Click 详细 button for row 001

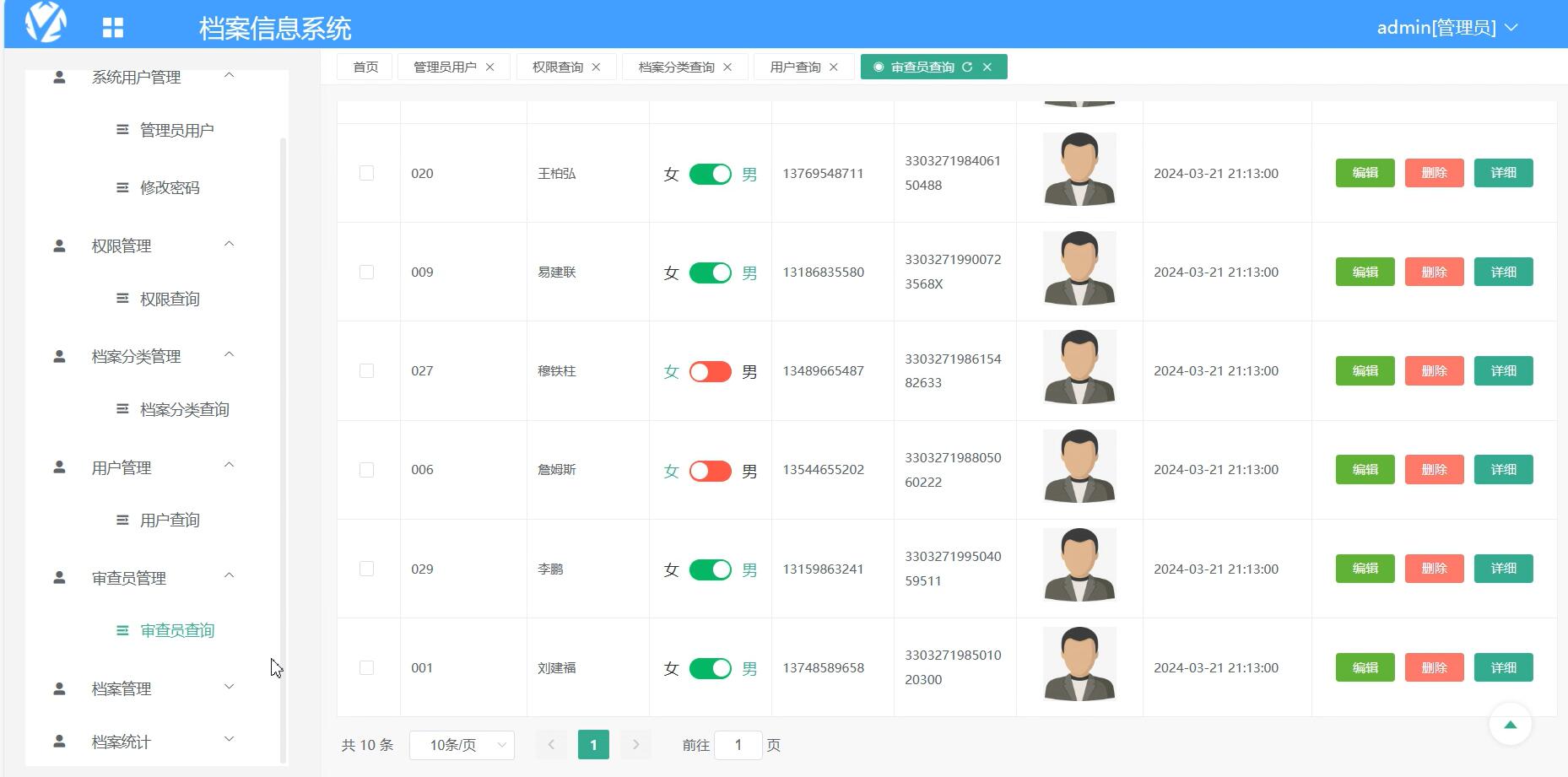(1503, 667)
